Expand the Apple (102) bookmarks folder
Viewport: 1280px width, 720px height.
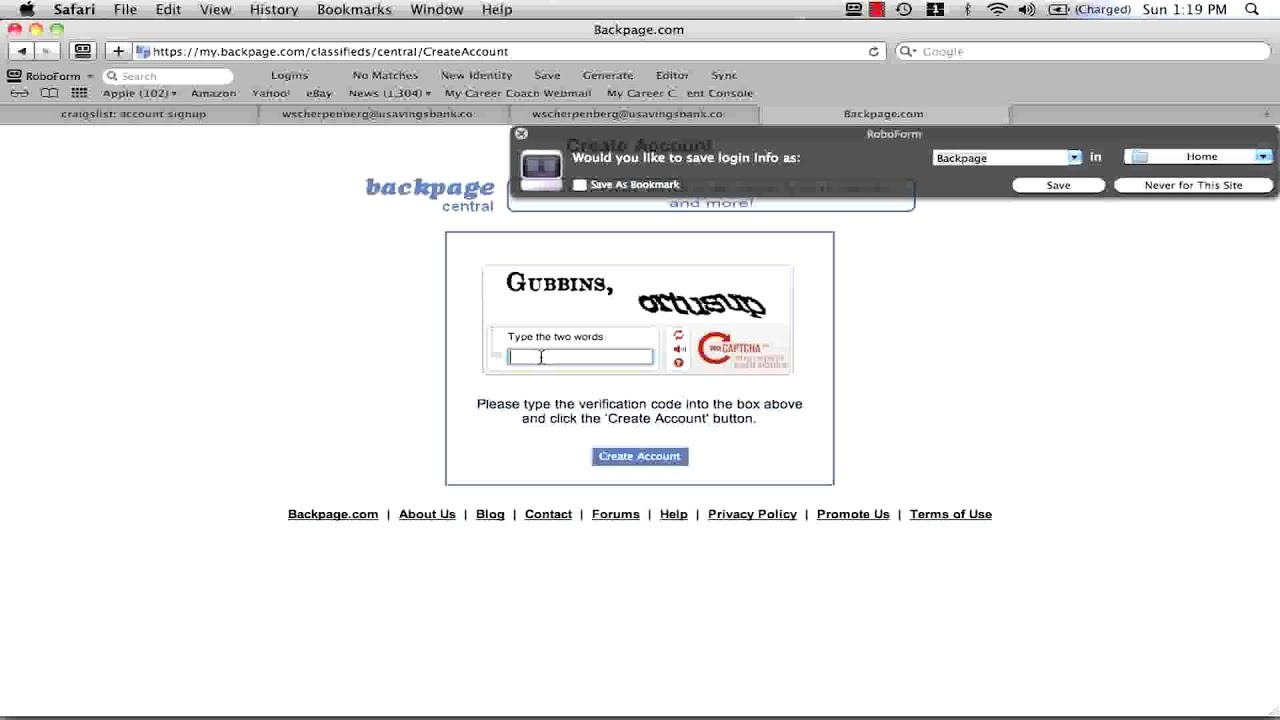point(139,93)
